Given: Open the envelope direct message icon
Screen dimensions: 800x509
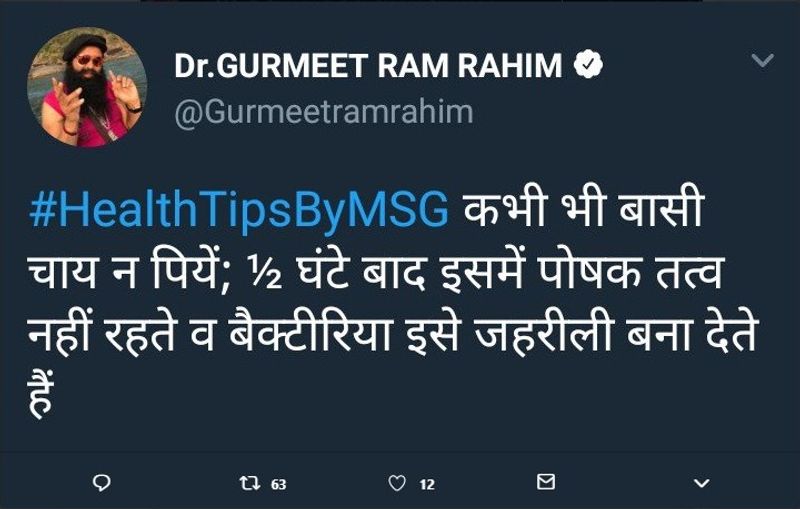Looking at the screenshot, I should [546, 481].
